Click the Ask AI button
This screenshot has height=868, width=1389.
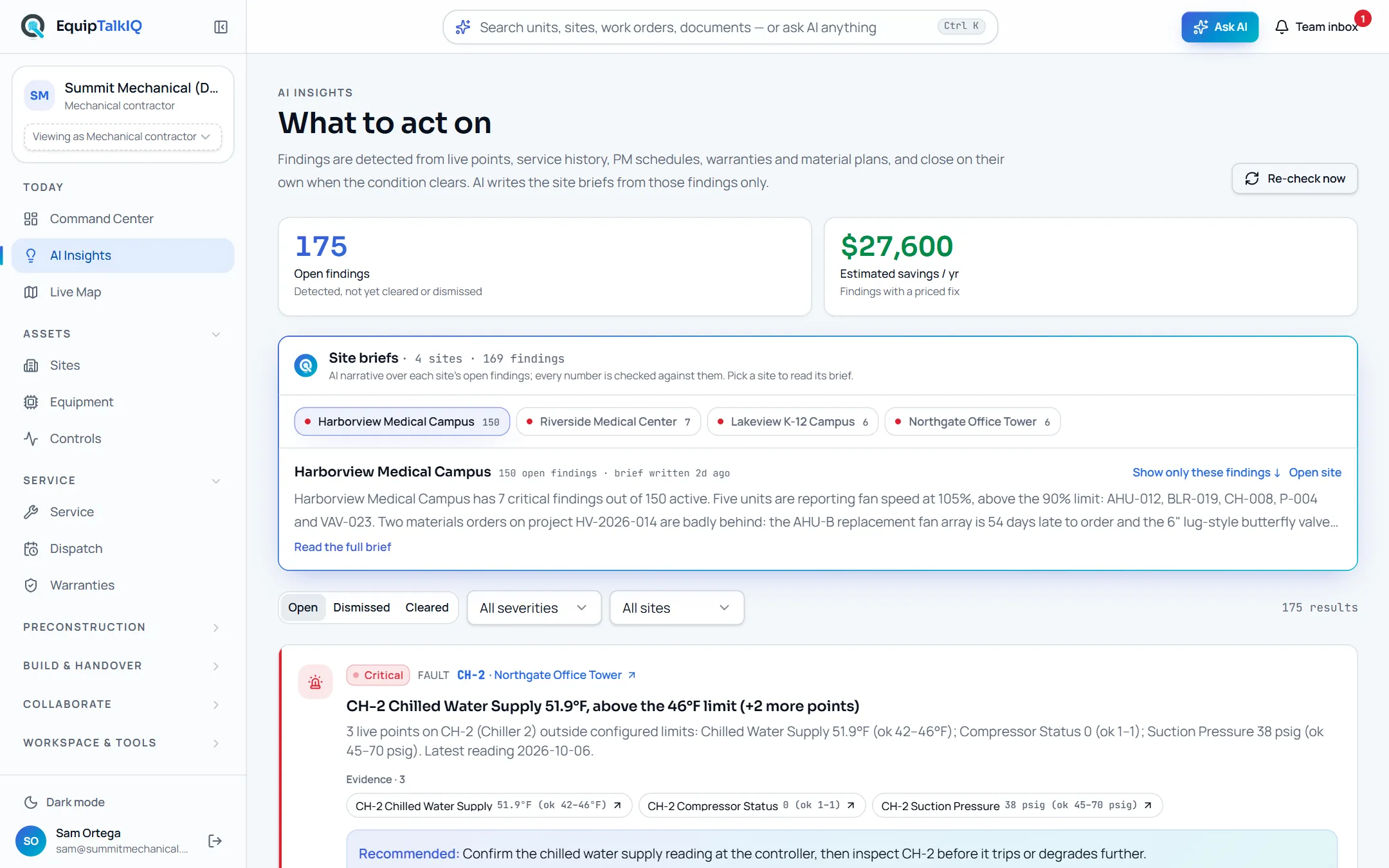coord(1220,27)
